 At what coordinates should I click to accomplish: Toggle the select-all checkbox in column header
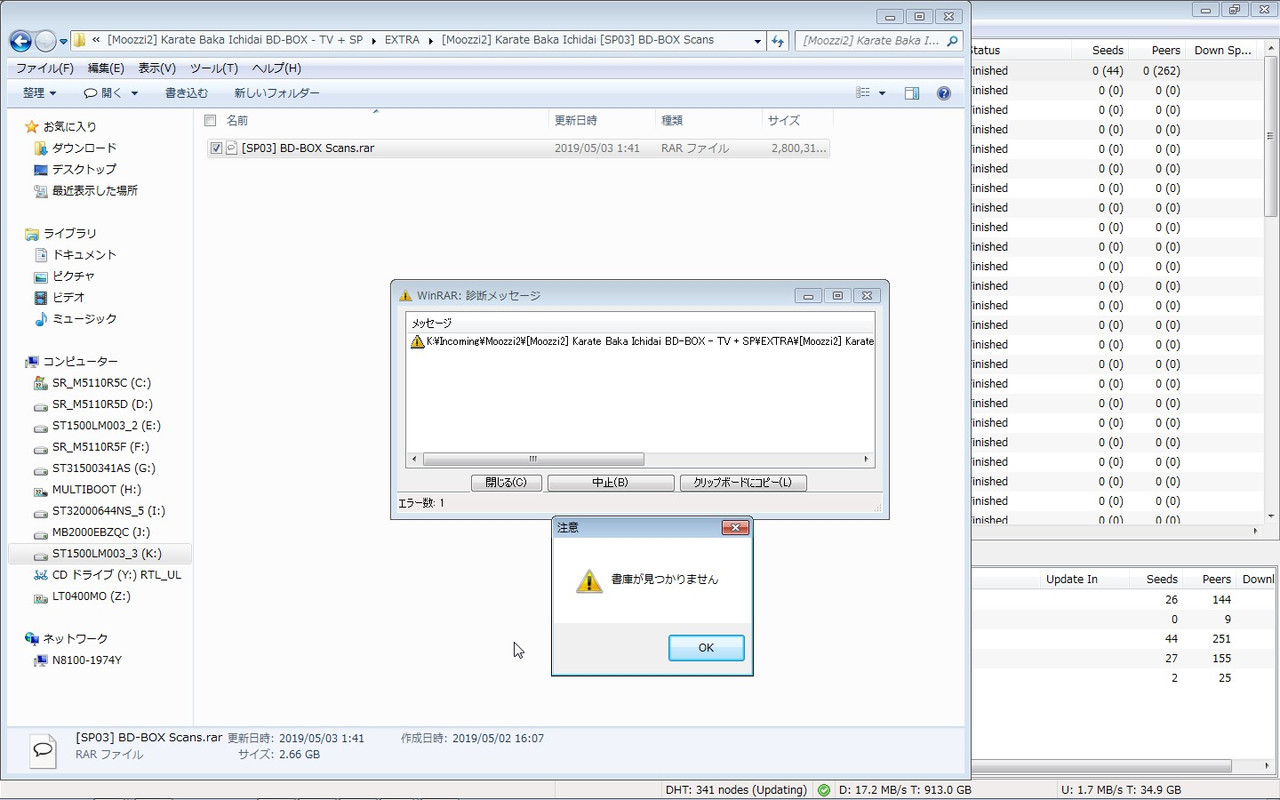210,120
